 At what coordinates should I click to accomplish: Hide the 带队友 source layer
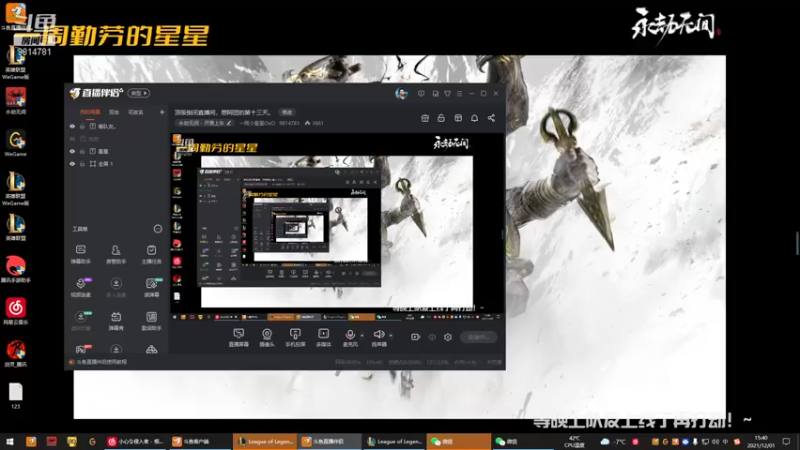pyautogui.click(x=72, y=127)
